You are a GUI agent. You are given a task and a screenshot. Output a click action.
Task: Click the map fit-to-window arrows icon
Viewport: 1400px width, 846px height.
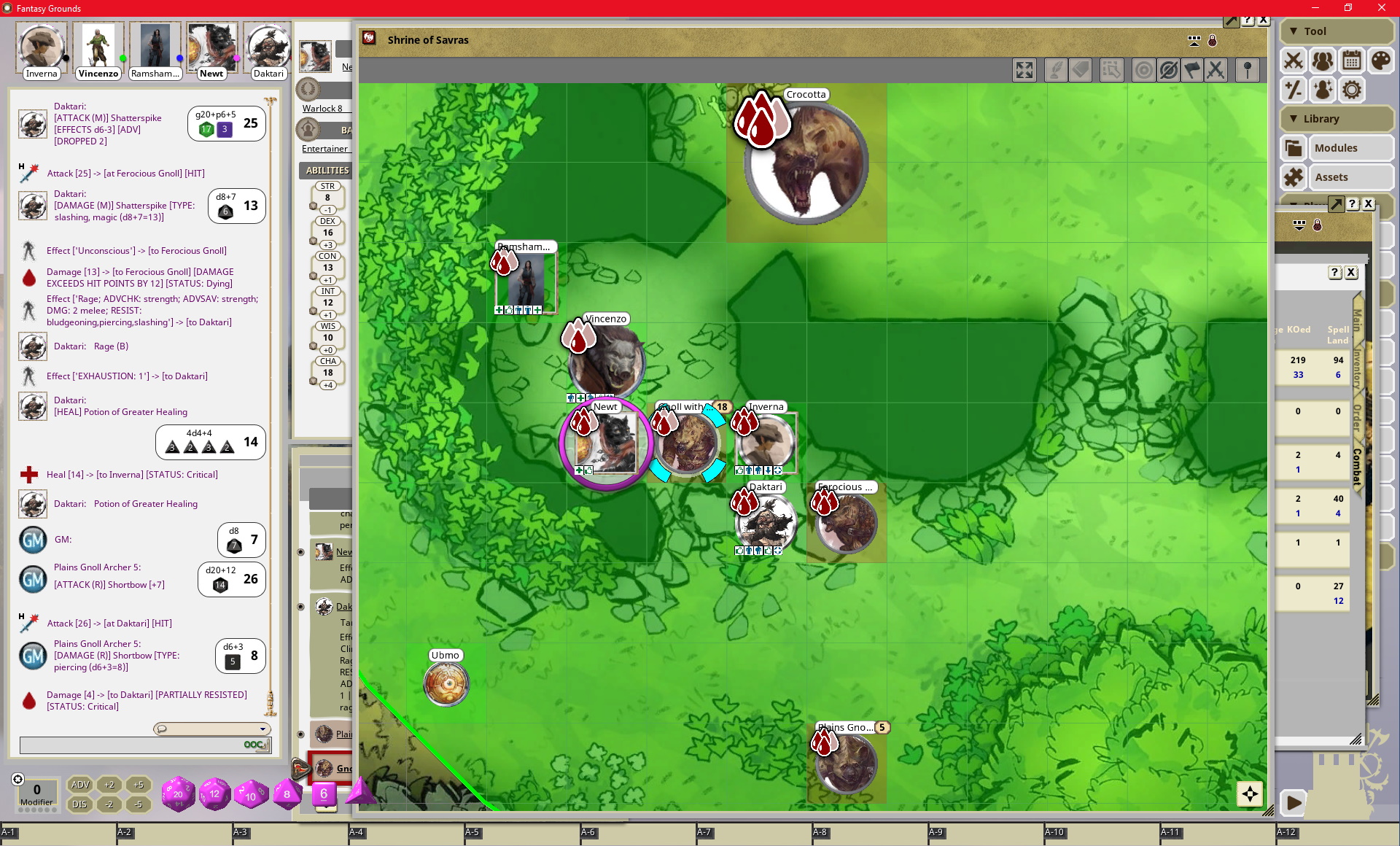coord(1024,70)
